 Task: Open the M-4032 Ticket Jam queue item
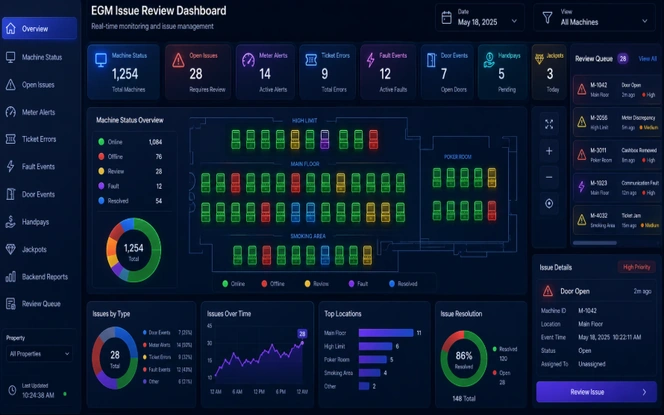[x=617, y=220]
